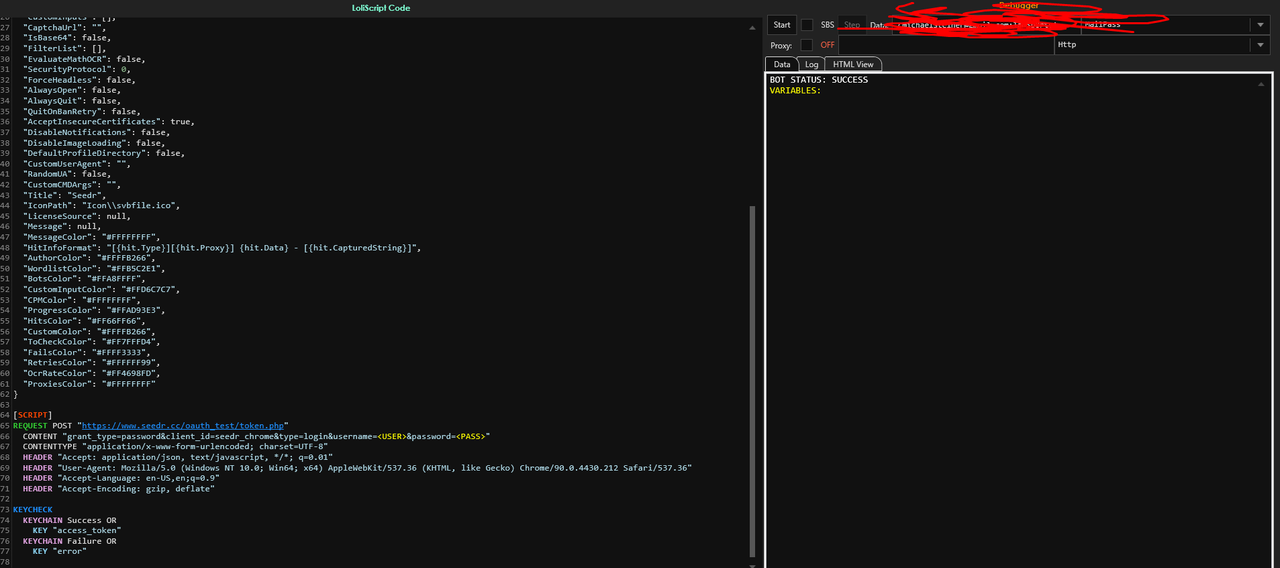Click the "AuthorColor": "#FFFFB266" line
1280x568 pixels.
[x=89, y=258]
